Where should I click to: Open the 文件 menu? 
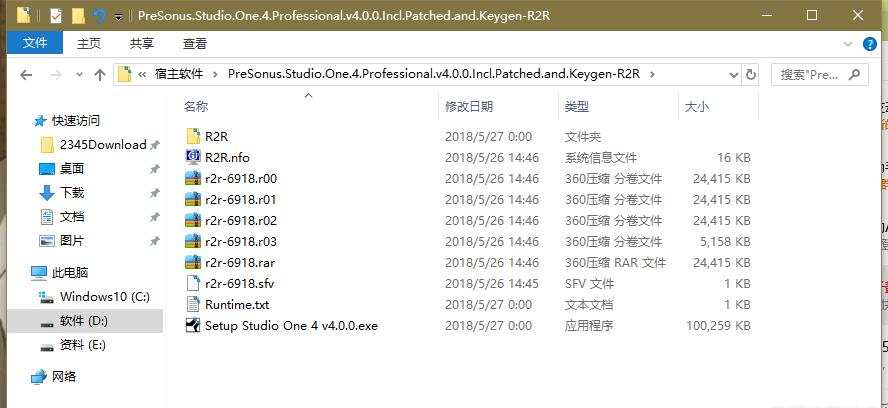point(35,44)
